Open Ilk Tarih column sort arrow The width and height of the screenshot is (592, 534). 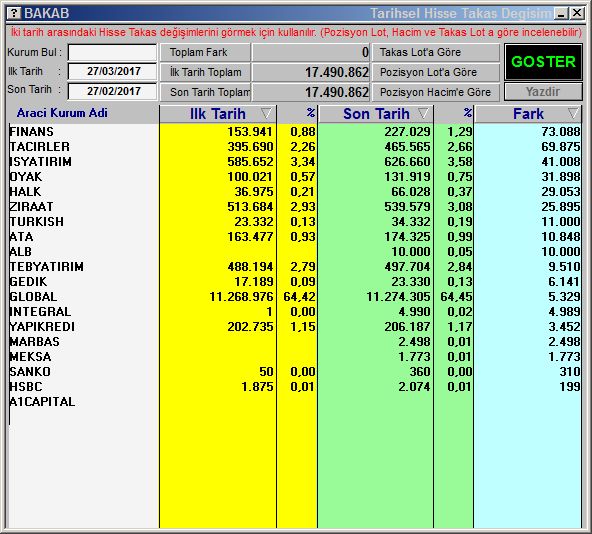(266, 113)
